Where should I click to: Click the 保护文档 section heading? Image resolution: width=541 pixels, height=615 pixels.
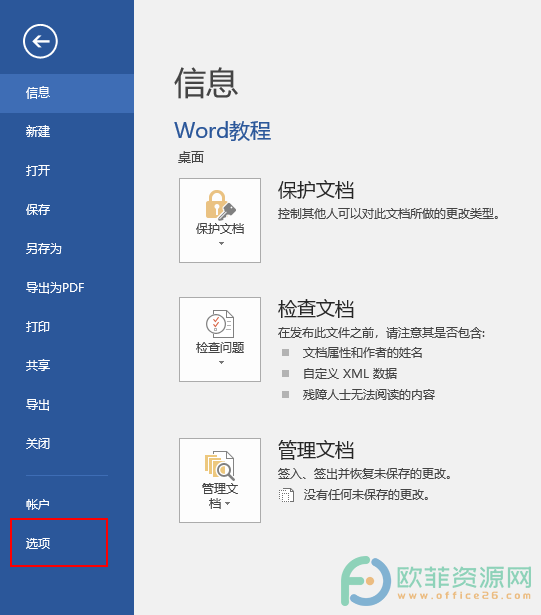[316, 190]
